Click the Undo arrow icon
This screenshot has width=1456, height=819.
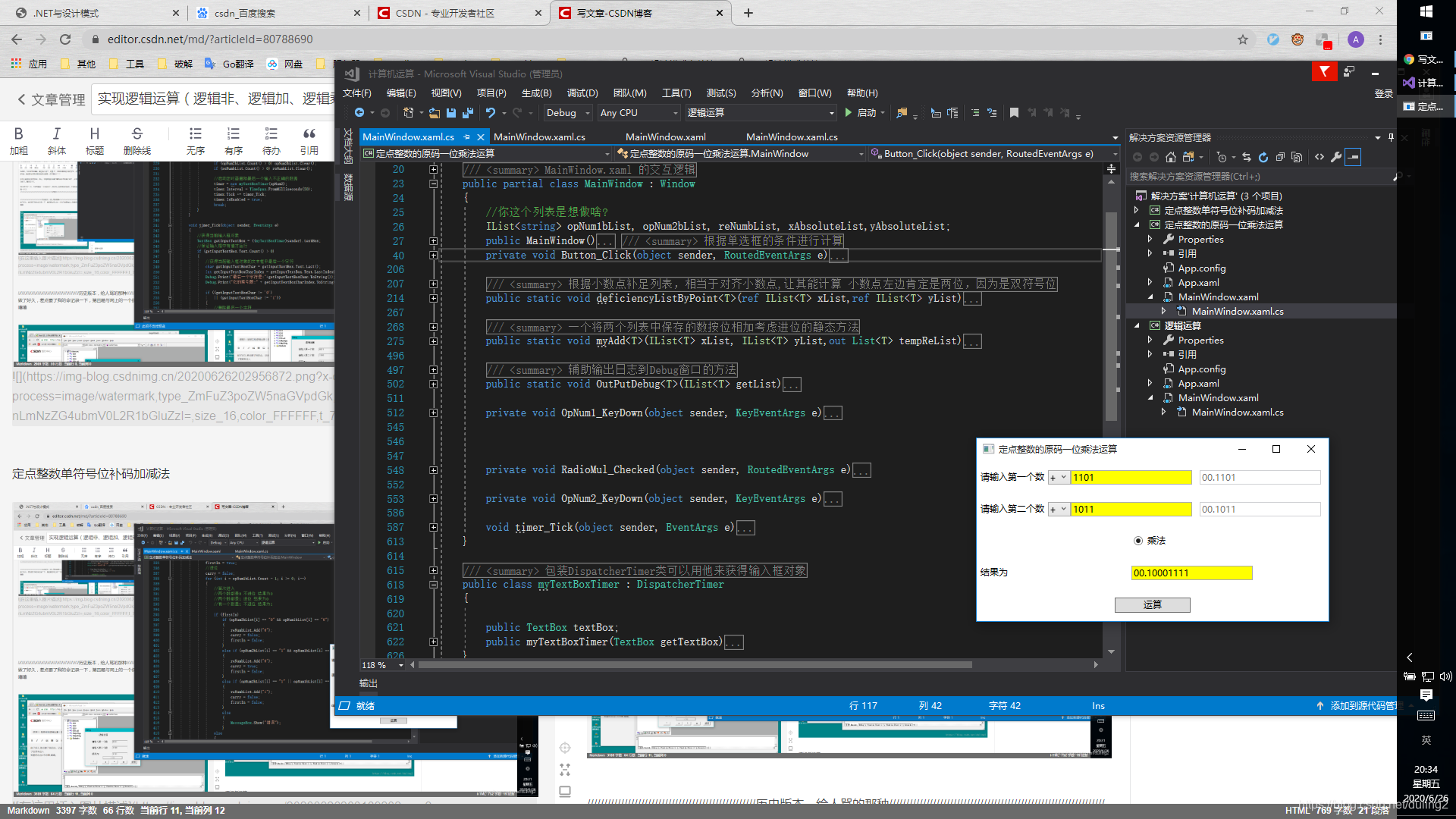[x=491, y=113]
